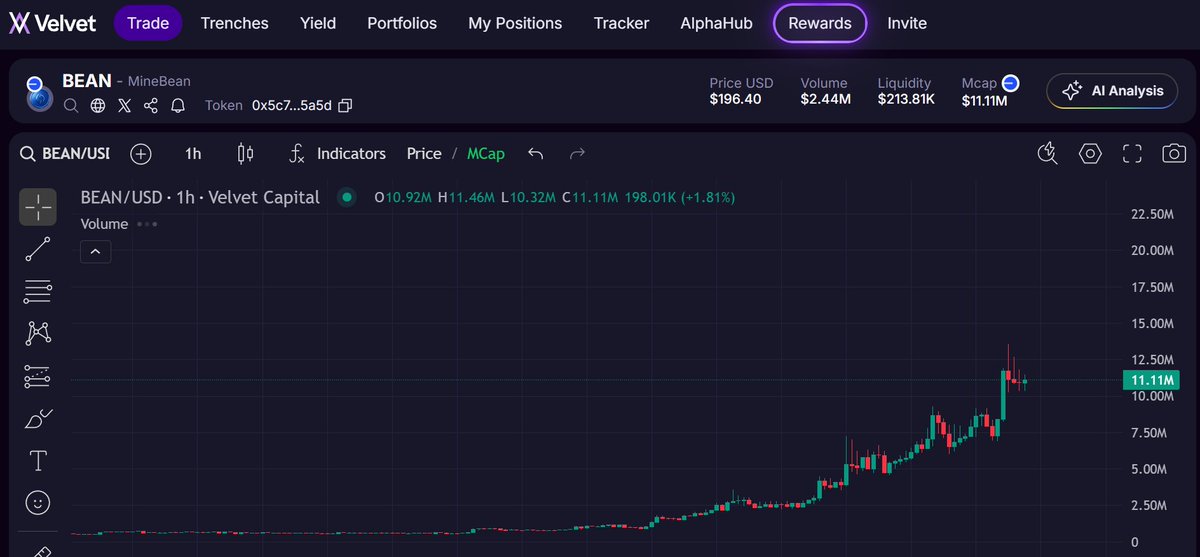
Task: Go to the Yield tab
Action: (318, 23)
